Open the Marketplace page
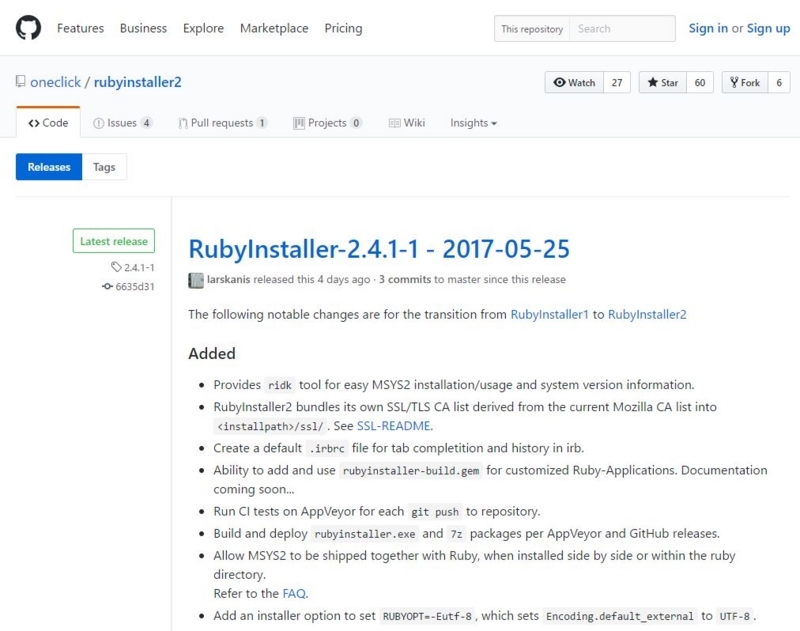Viewport: 800px width, 631px height. click(274, 28)
